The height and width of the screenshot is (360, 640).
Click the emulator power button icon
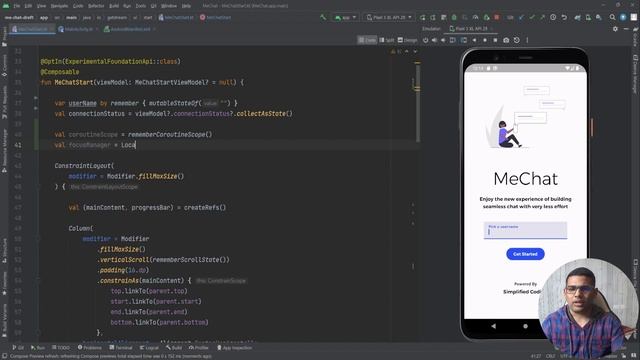[425, 40]
